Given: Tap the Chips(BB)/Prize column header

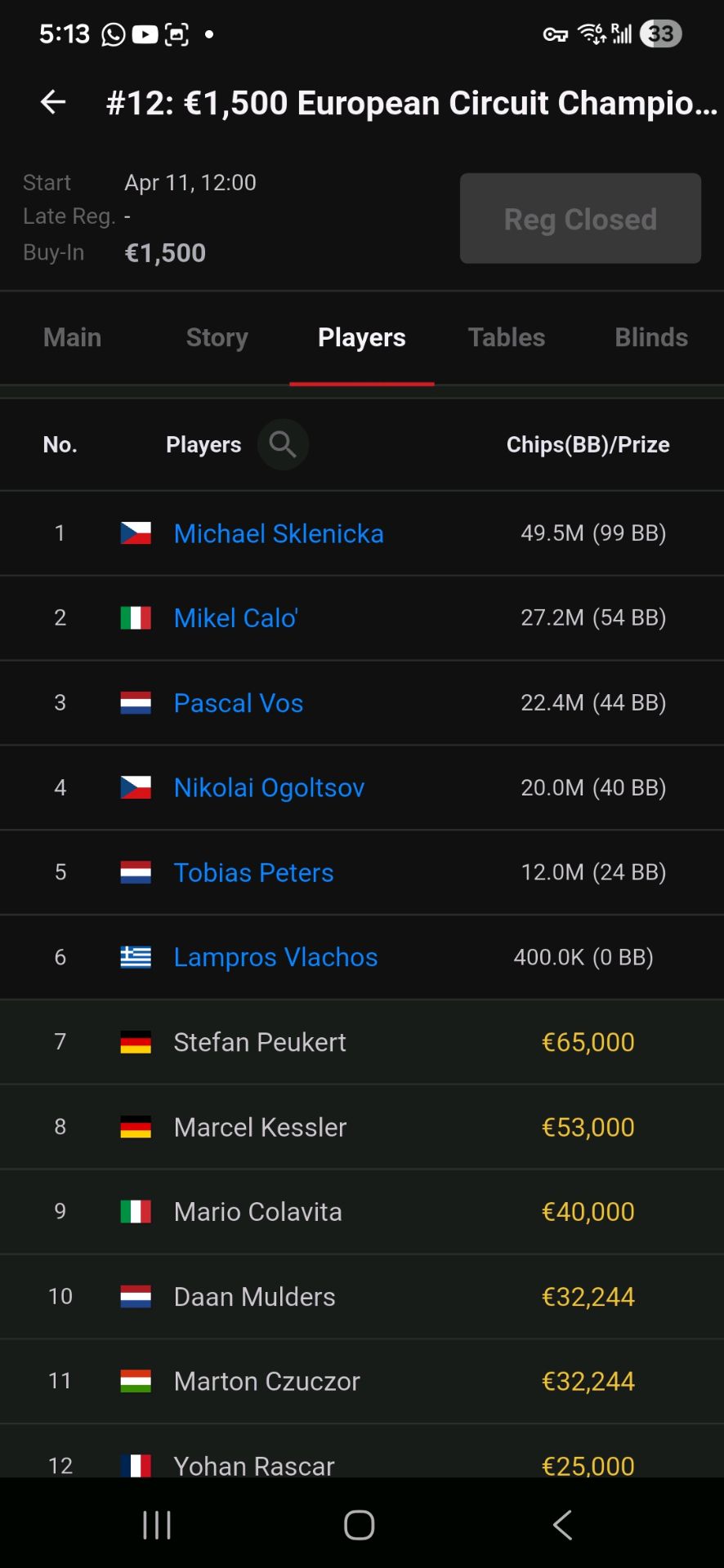Looking at the screenshot, I should point(588,444).
